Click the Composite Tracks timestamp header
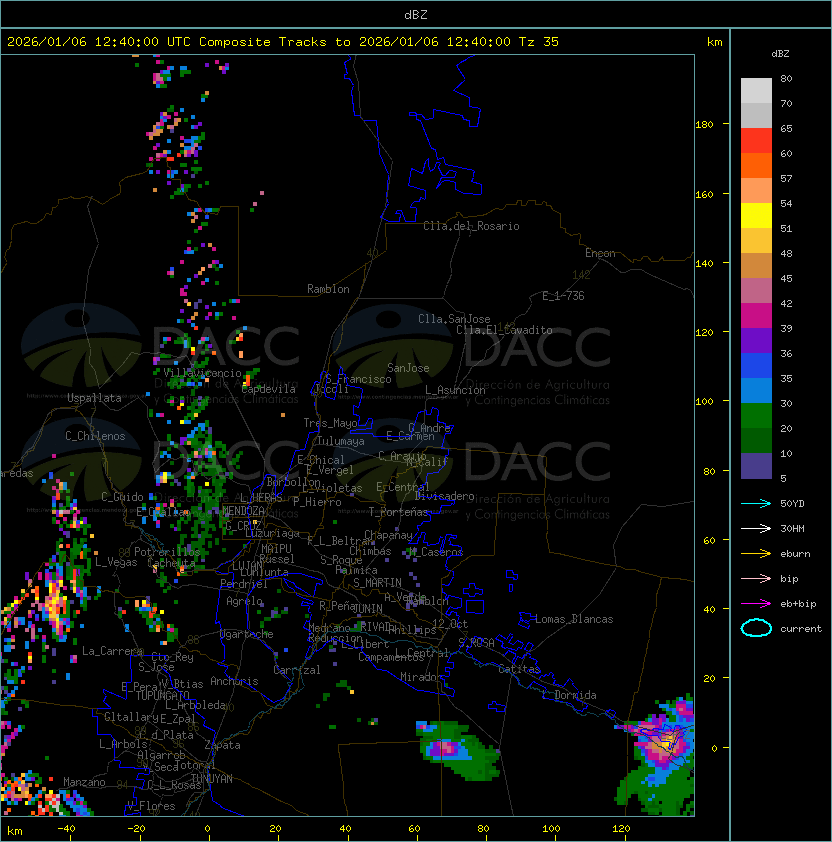 point(283,42)
